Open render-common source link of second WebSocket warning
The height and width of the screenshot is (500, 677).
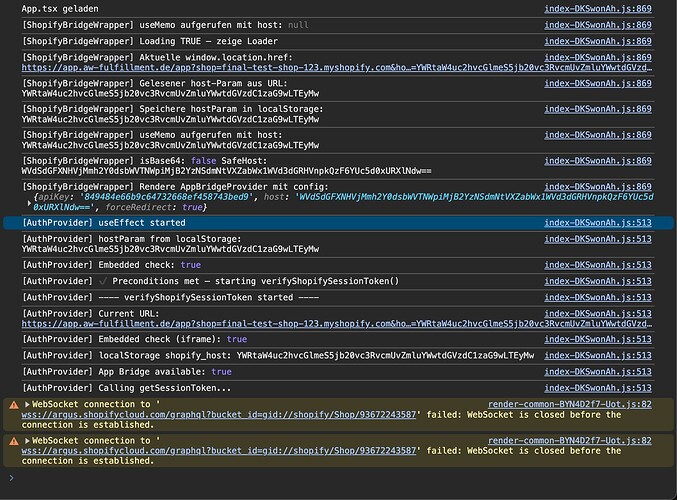coord(569,441)
